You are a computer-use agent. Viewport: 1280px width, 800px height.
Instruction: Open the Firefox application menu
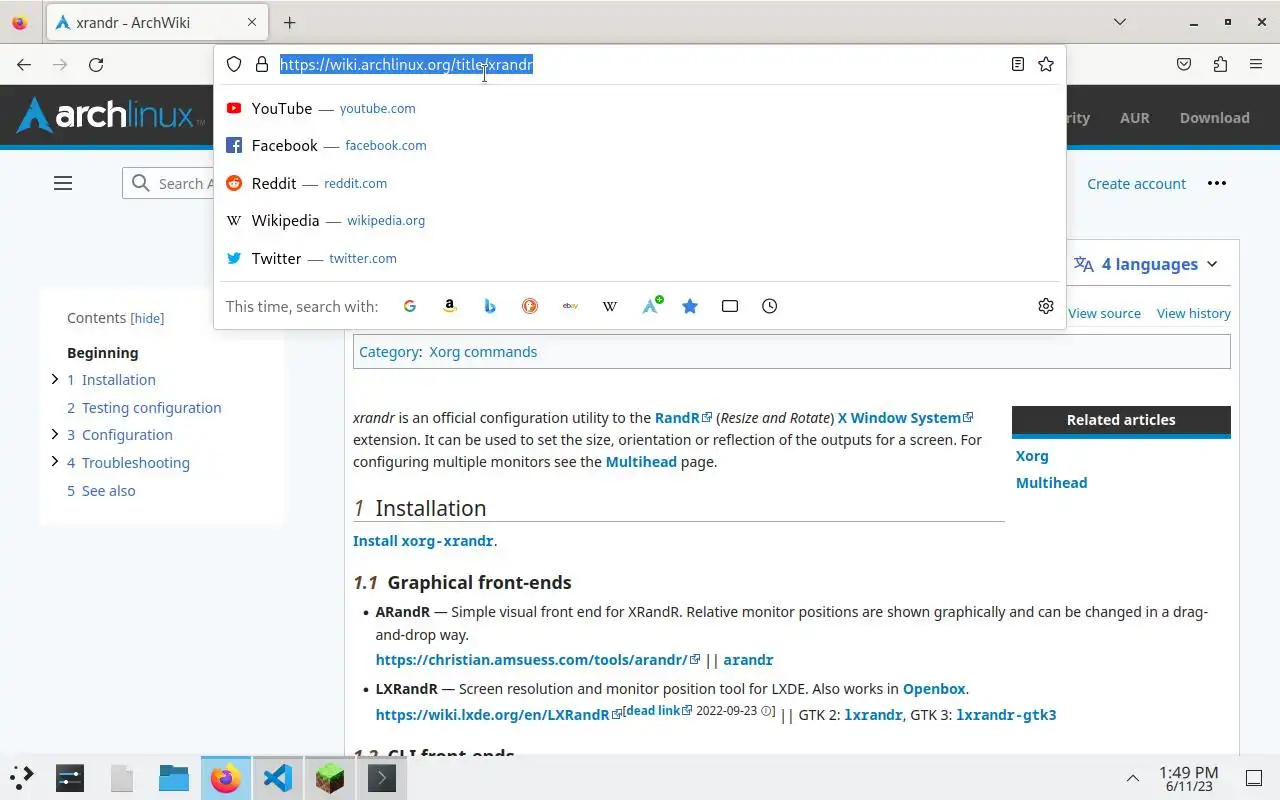coord(1256,64)
